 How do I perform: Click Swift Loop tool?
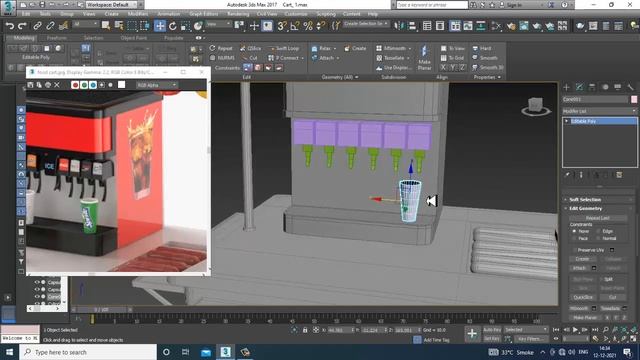(x=285, y=48)
